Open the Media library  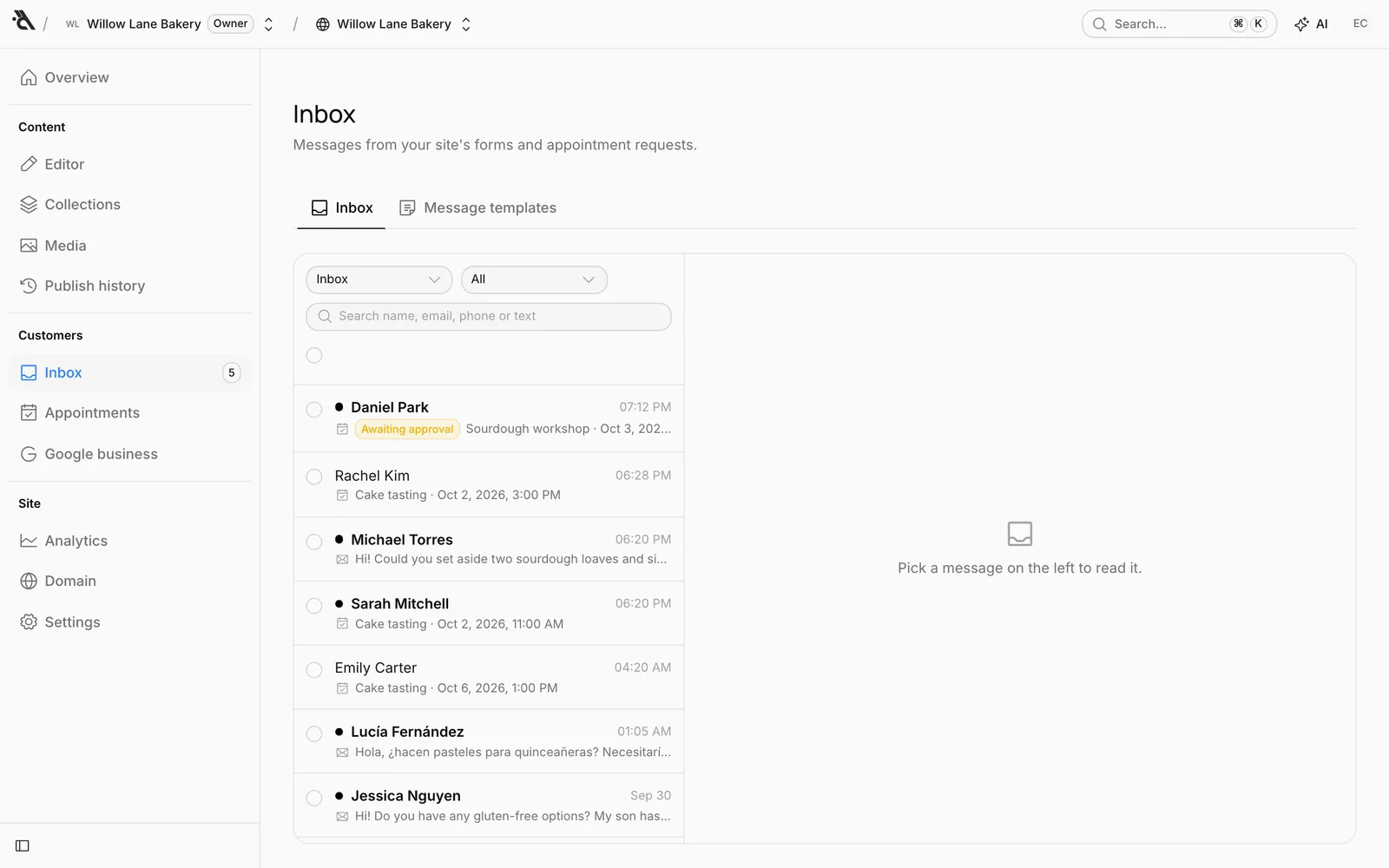[x=130, y=246]
